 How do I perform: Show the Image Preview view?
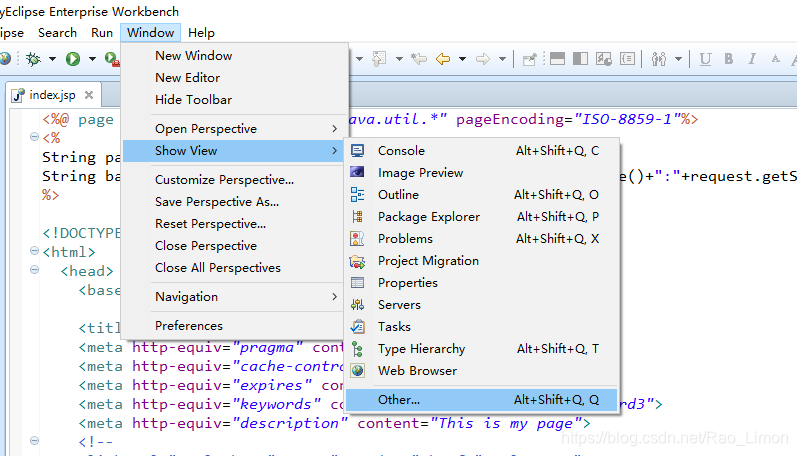tap(481, 172)
